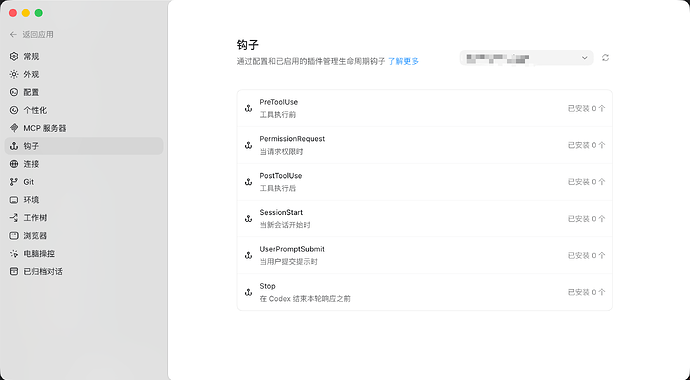690x380 pixels.
Task: Click the 浏览器 icon in sidebar
Action: (x=14, y=236)
